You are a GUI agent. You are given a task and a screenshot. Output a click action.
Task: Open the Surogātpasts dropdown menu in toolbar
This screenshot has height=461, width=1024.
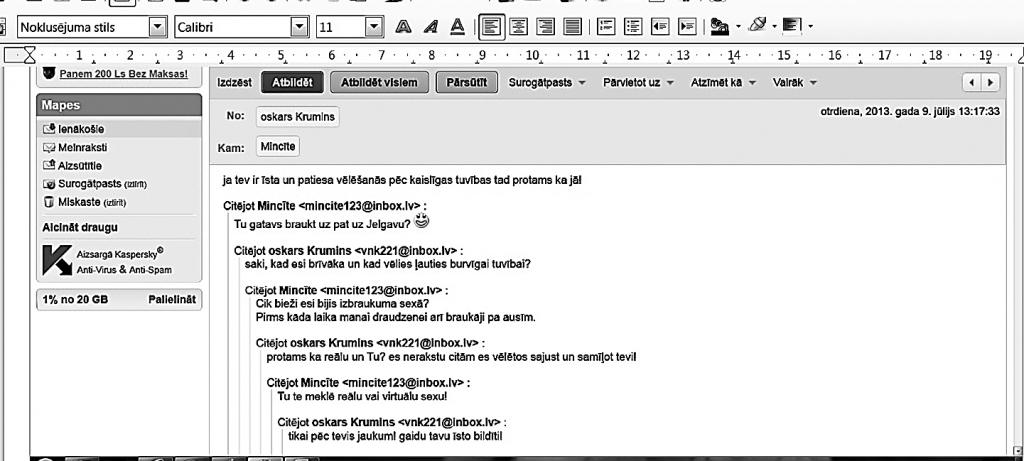pyautogui.click(x=547, y=83)
